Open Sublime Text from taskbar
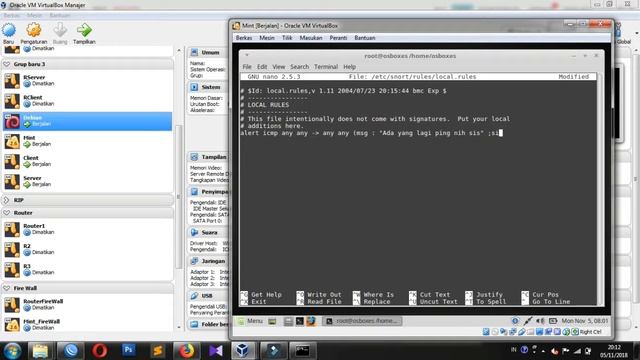640x360 pixels. tap(158, 351)
